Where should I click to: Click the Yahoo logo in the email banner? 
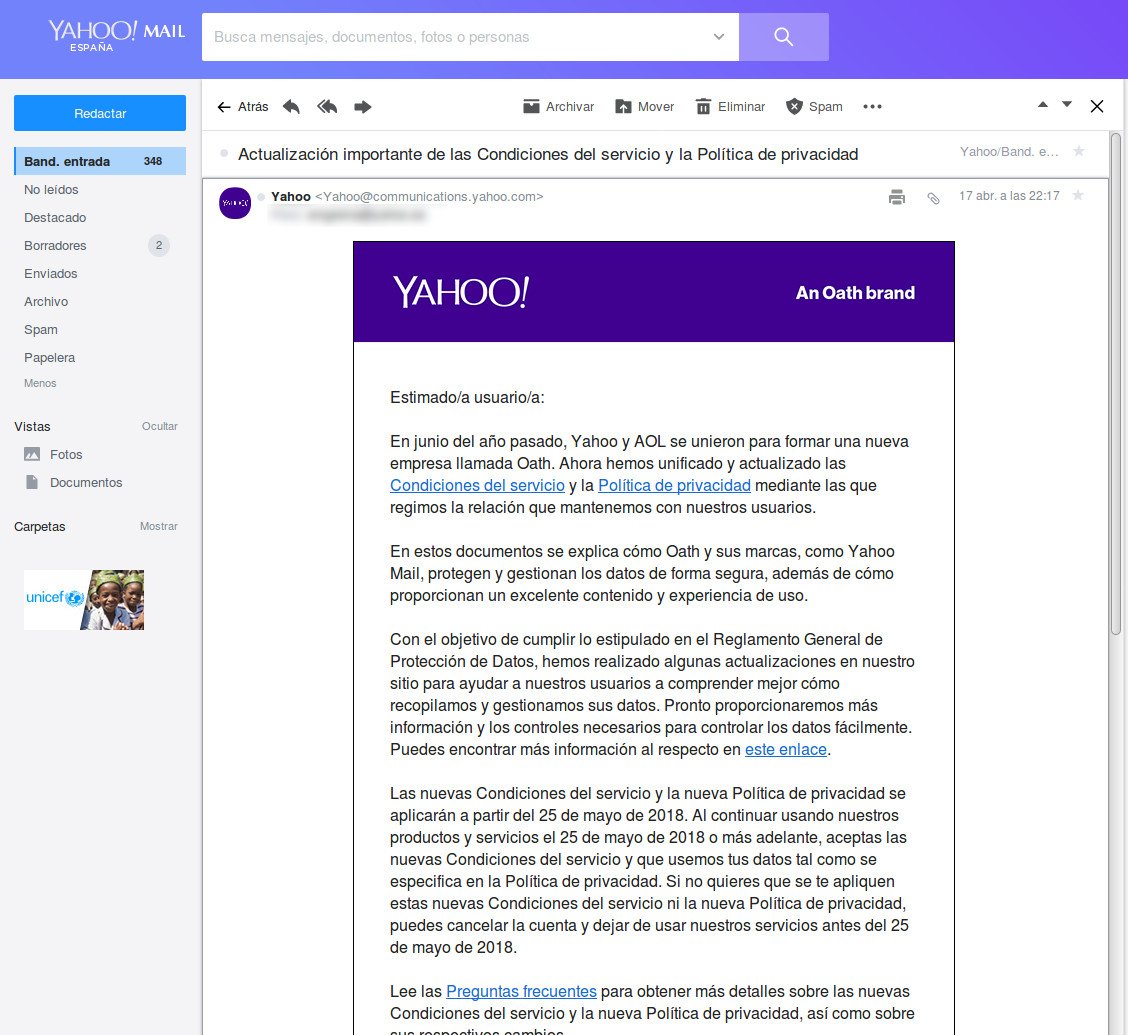[461, 292]
